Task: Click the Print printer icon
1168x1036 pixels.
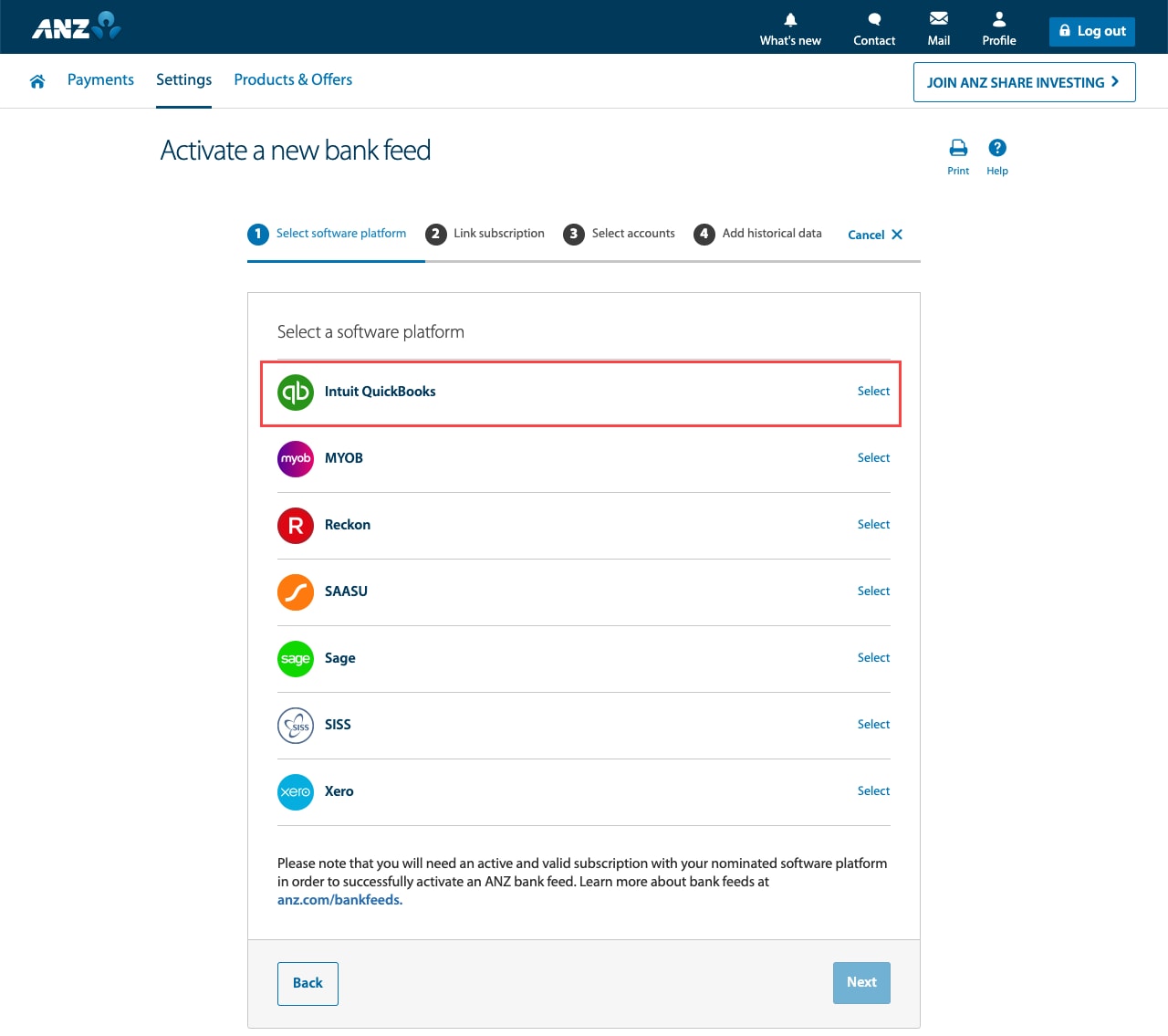Action: point(958,148)
